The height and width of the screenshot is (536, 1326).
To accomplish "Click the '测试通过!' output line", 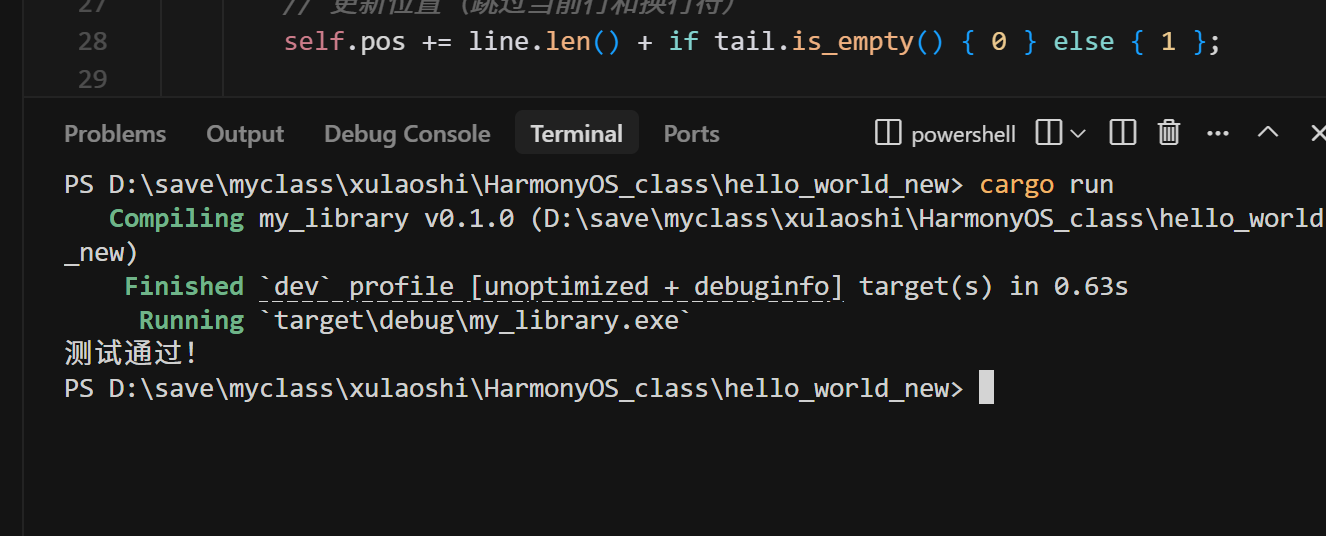I will coord(131,354).
